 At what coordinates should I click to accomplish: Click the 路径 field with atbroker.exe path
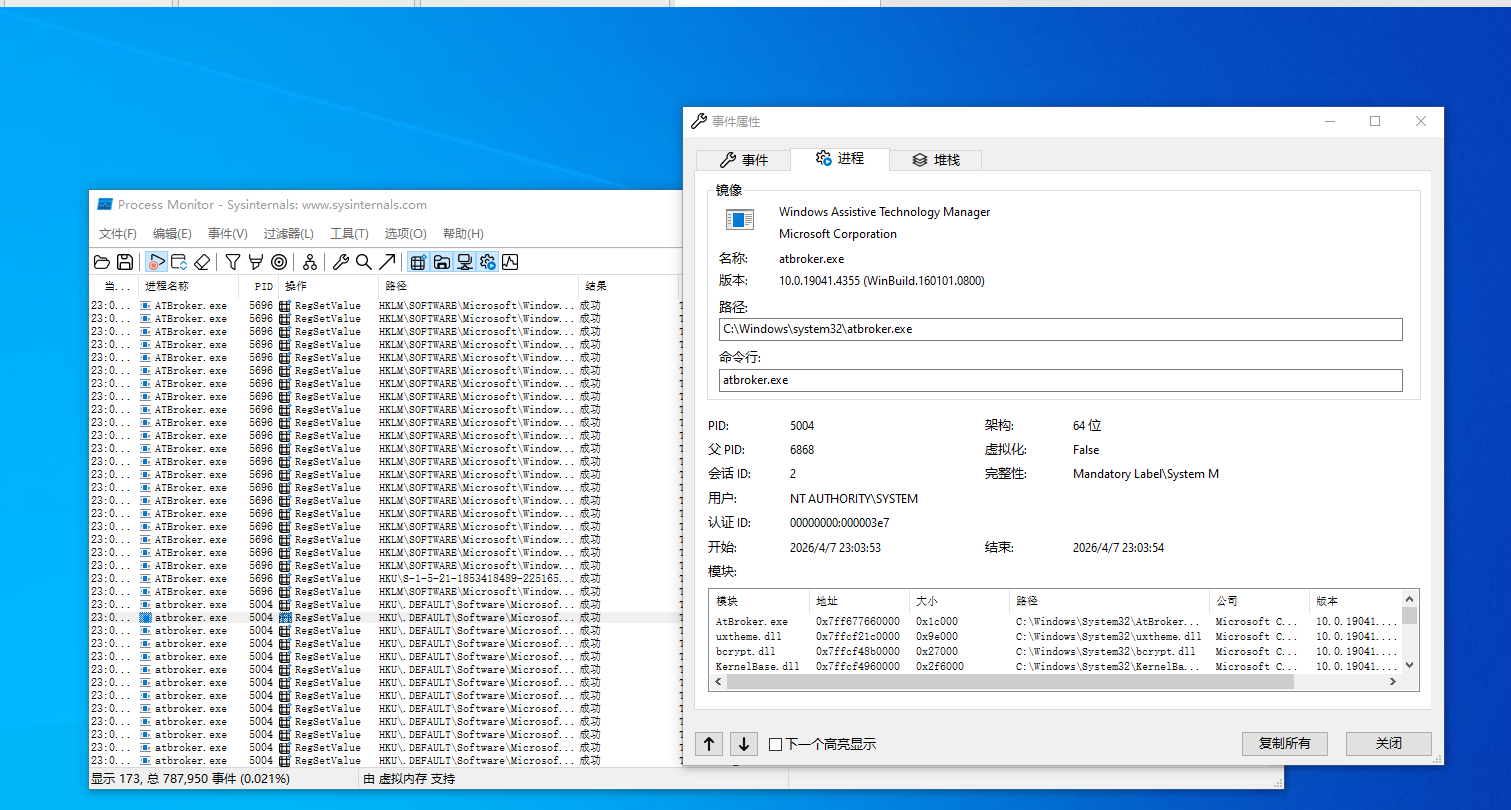[x=1060, y=329]
